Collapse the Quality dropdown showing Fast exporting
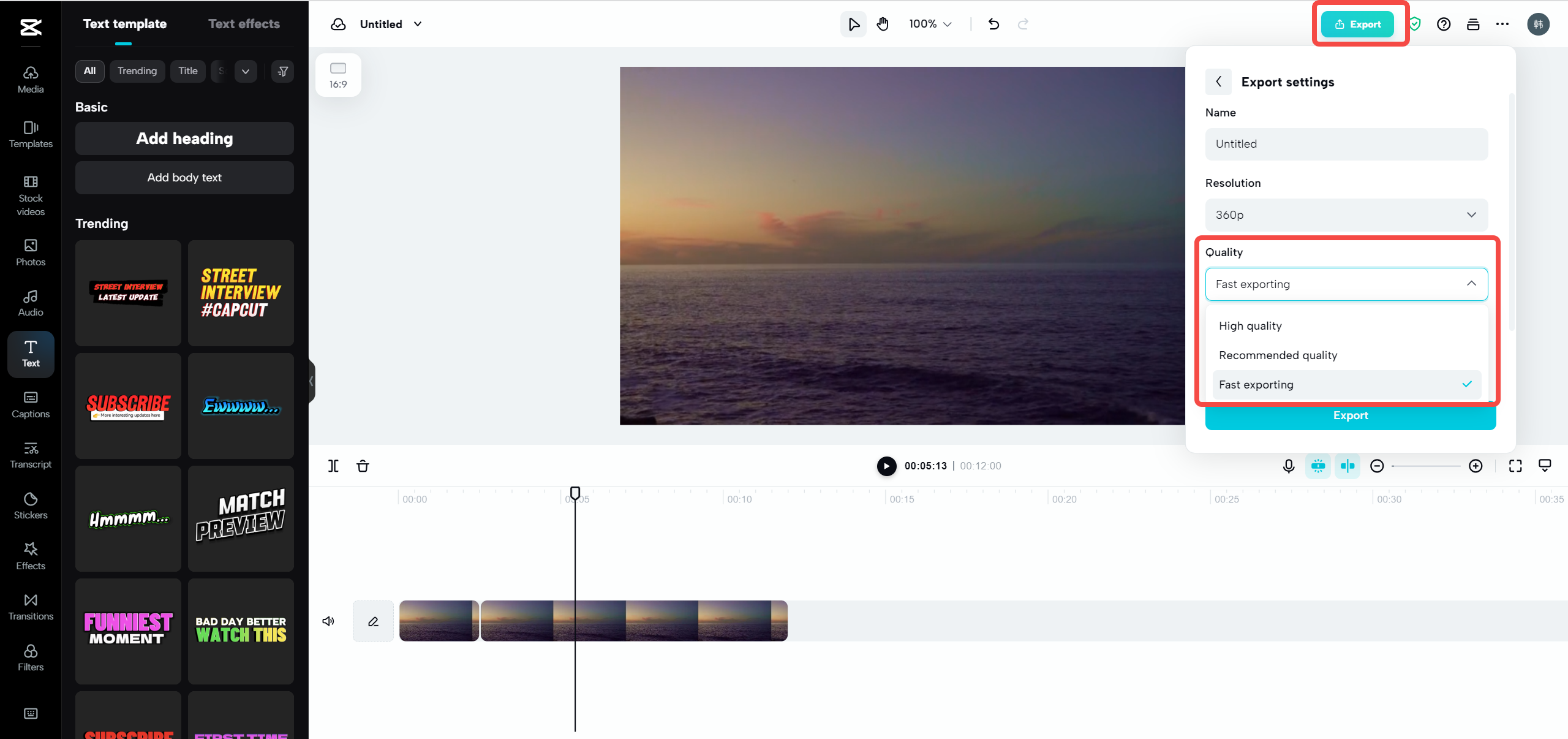1568x739 pixels. click(x=1345, y=284)
